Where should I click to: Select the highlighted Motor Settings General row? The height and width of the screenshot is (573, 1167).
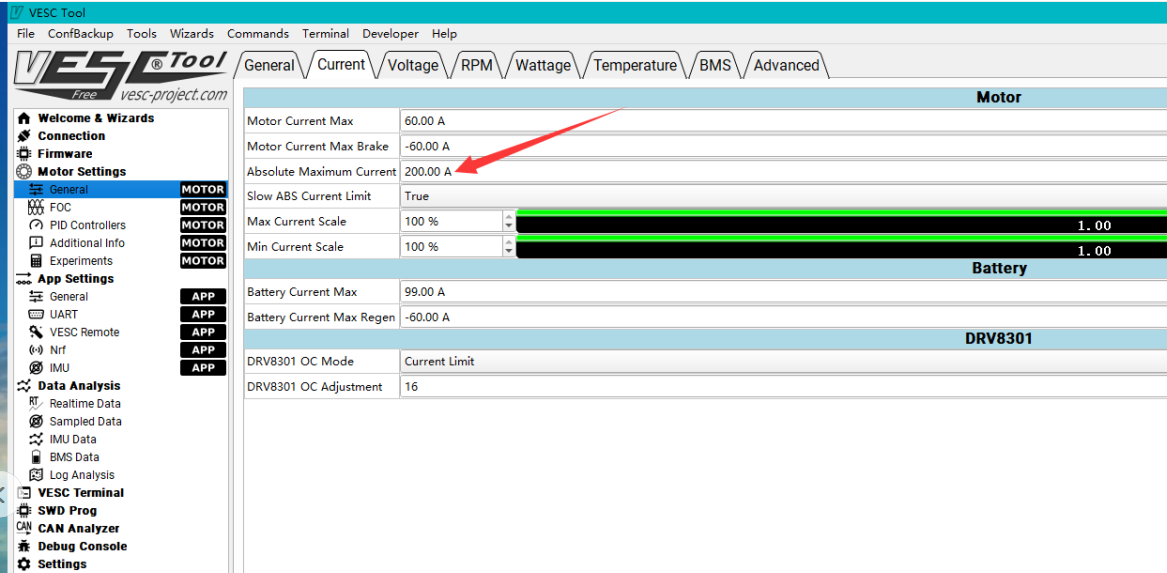tap(121, 190)
